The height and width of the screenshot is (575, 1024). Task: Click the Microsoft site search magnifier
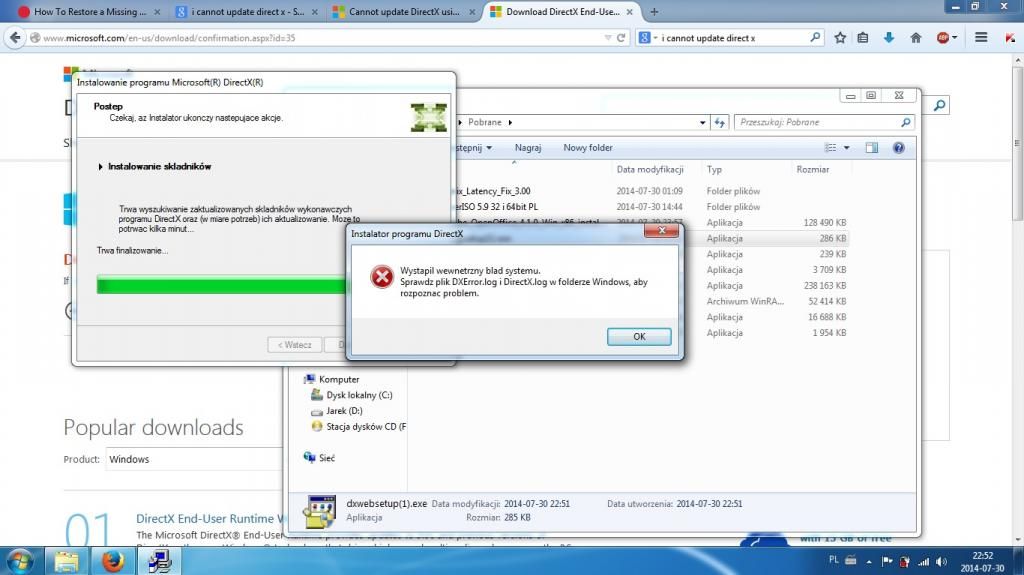[939, 105]
